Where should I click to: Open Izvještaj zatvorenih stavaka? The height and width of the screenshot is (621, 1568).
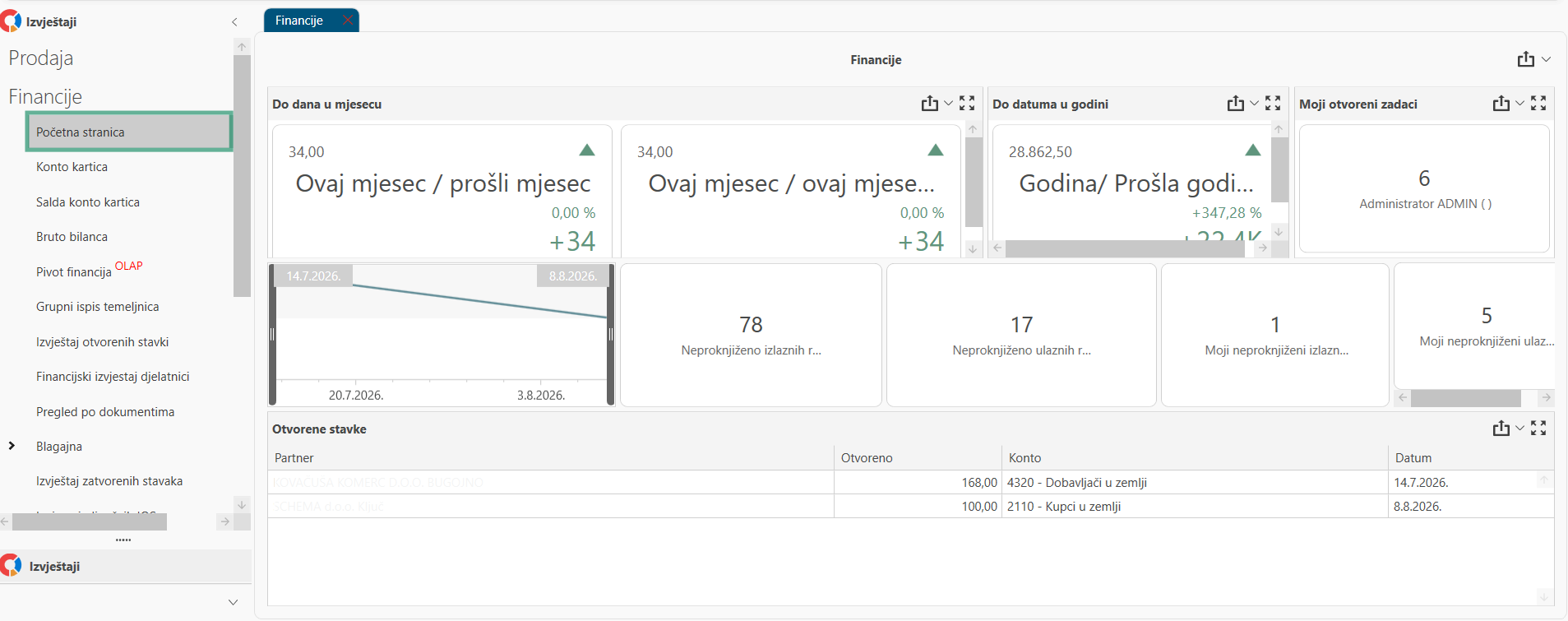pyautogui.click(x=109, y=481)
